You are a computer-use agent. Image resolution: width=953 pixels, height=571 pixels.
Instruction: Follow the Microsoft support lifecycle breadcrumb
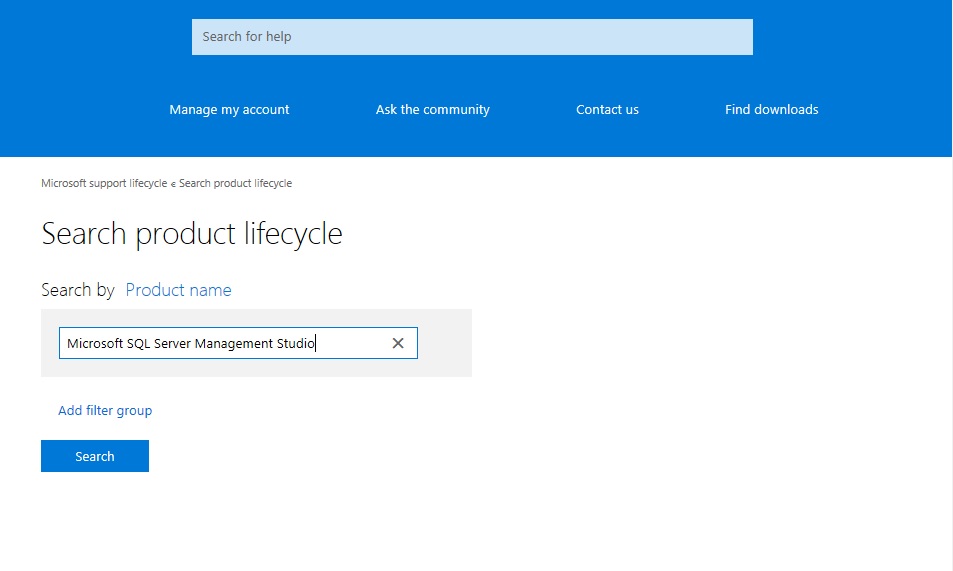tap(103, 184)
